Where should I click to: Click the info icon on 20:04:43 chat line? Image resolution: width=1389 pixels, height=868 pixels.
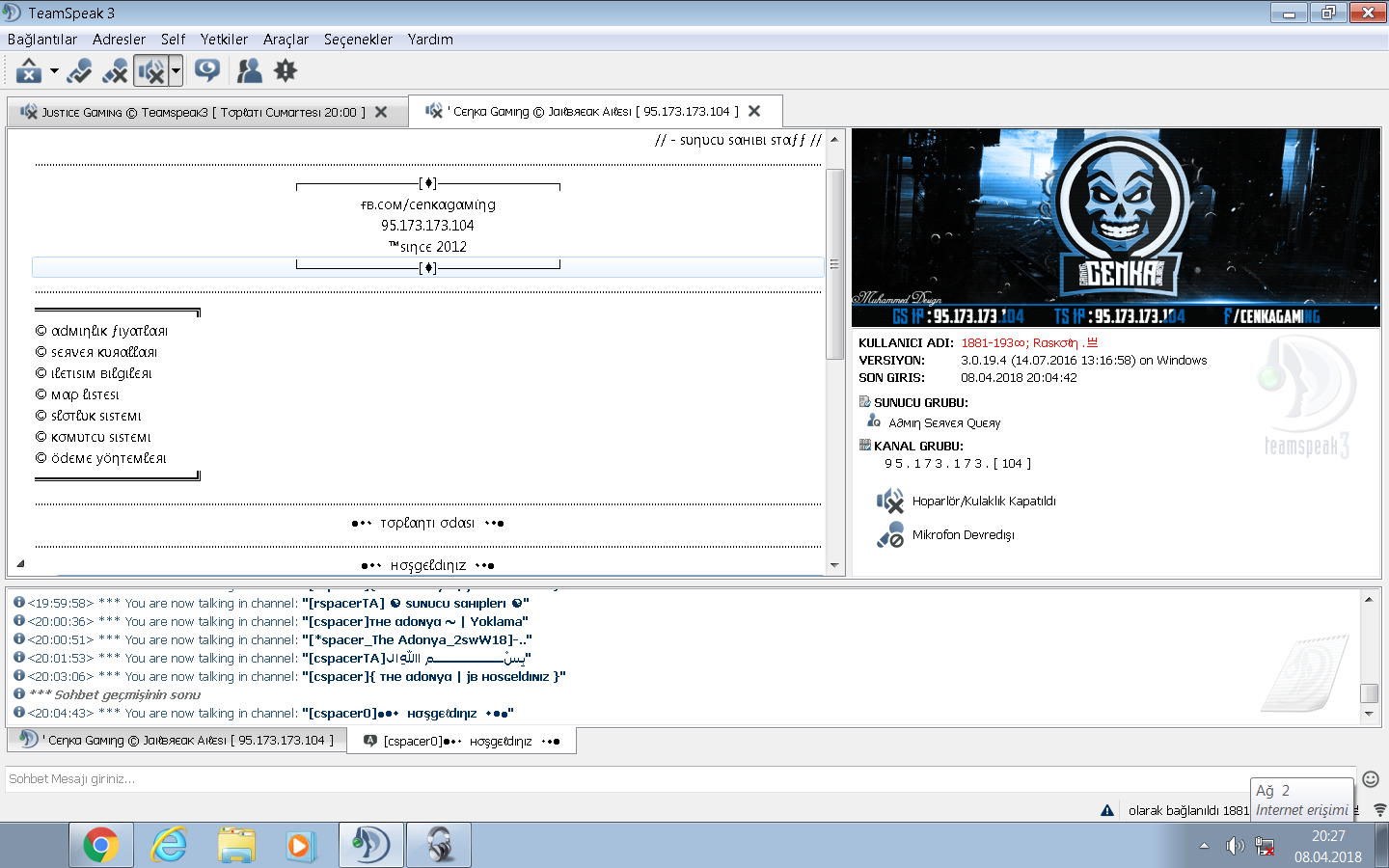click(x=18, y=712)
